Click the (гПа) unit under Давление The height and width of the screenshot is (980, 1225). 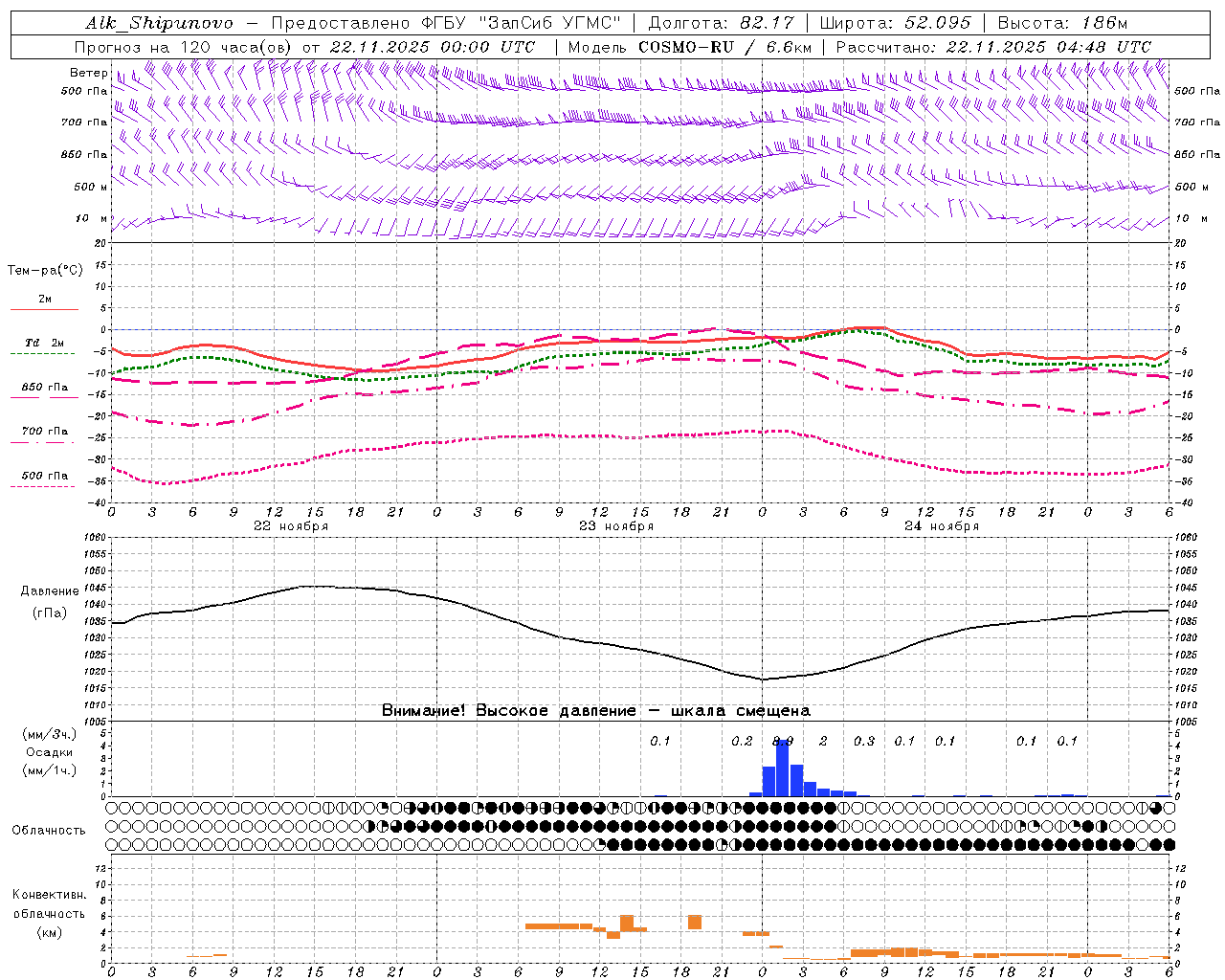tap(50, 613)
